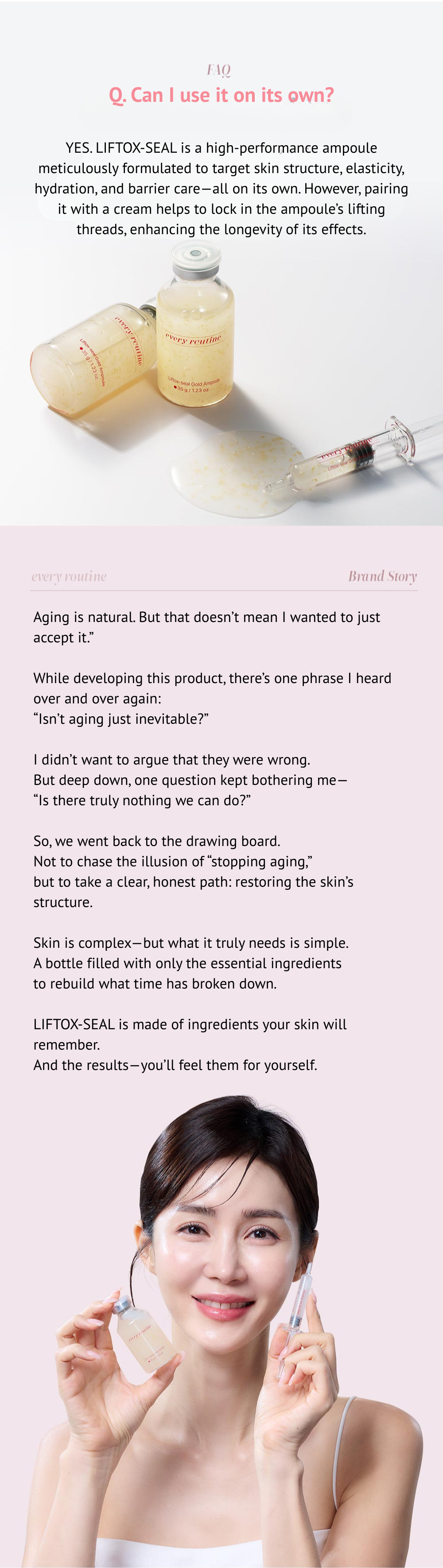Click the small FAQ label
Screen dimensions: 443x1568
pos(219,70)
